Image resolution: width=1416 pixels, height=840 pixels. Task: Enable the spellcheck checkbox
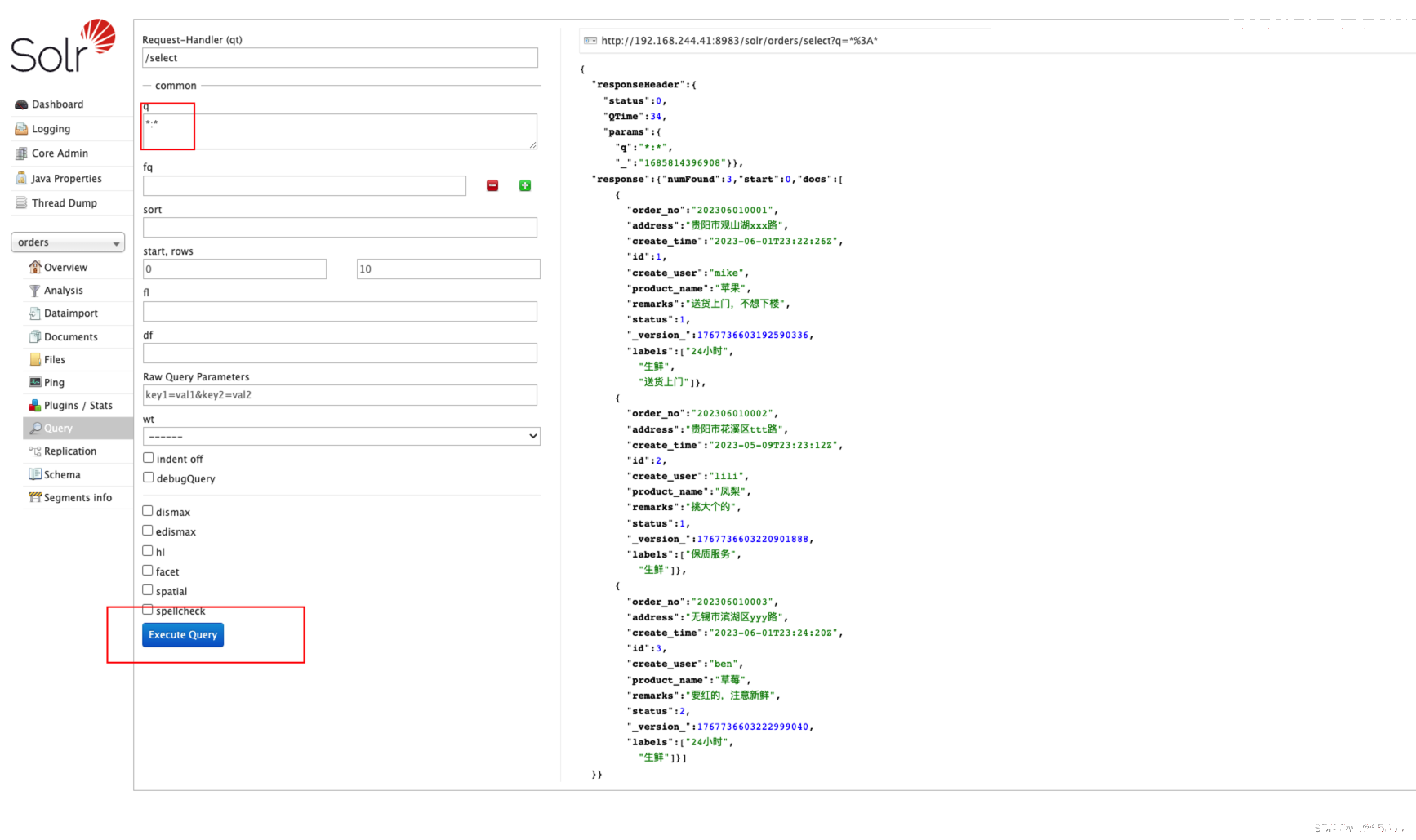(148, 610)
